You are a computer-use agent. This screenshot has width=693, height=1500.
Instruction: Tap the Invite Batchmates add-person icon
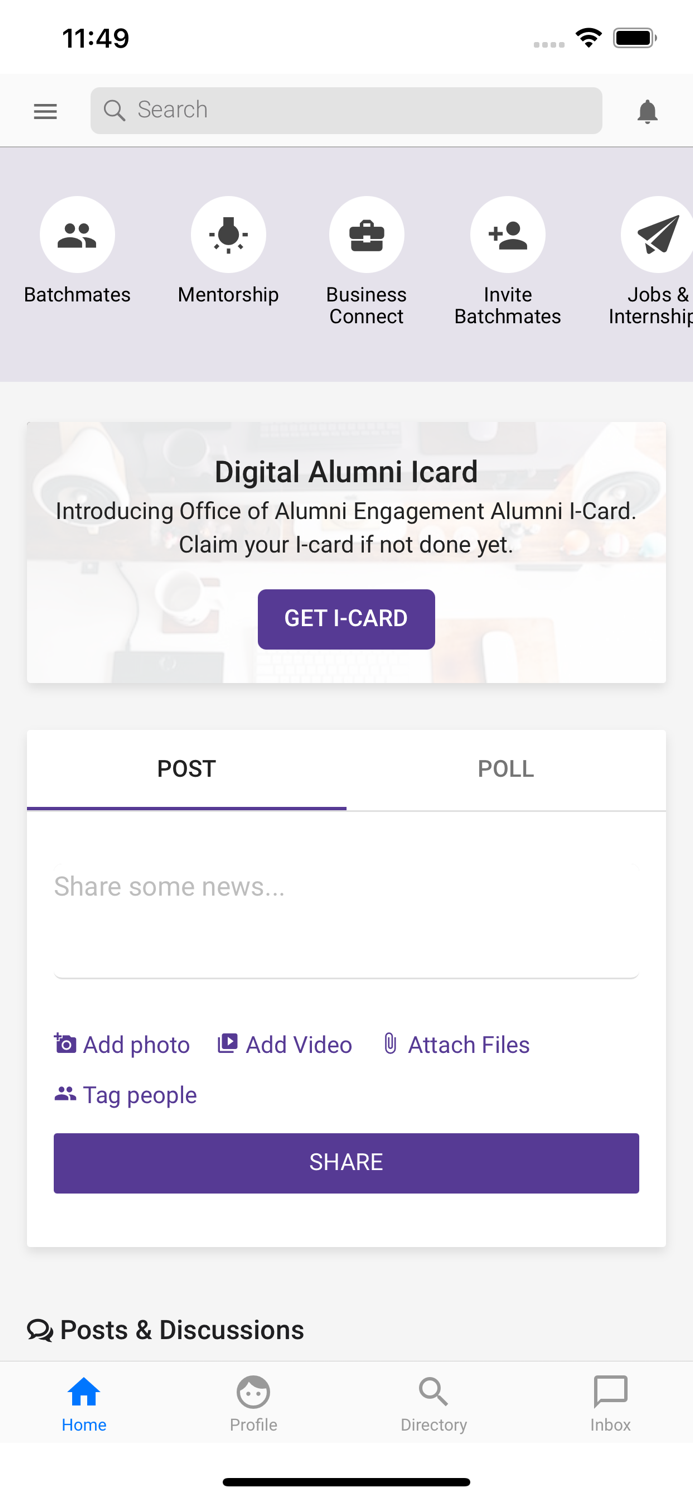point(507,233)
